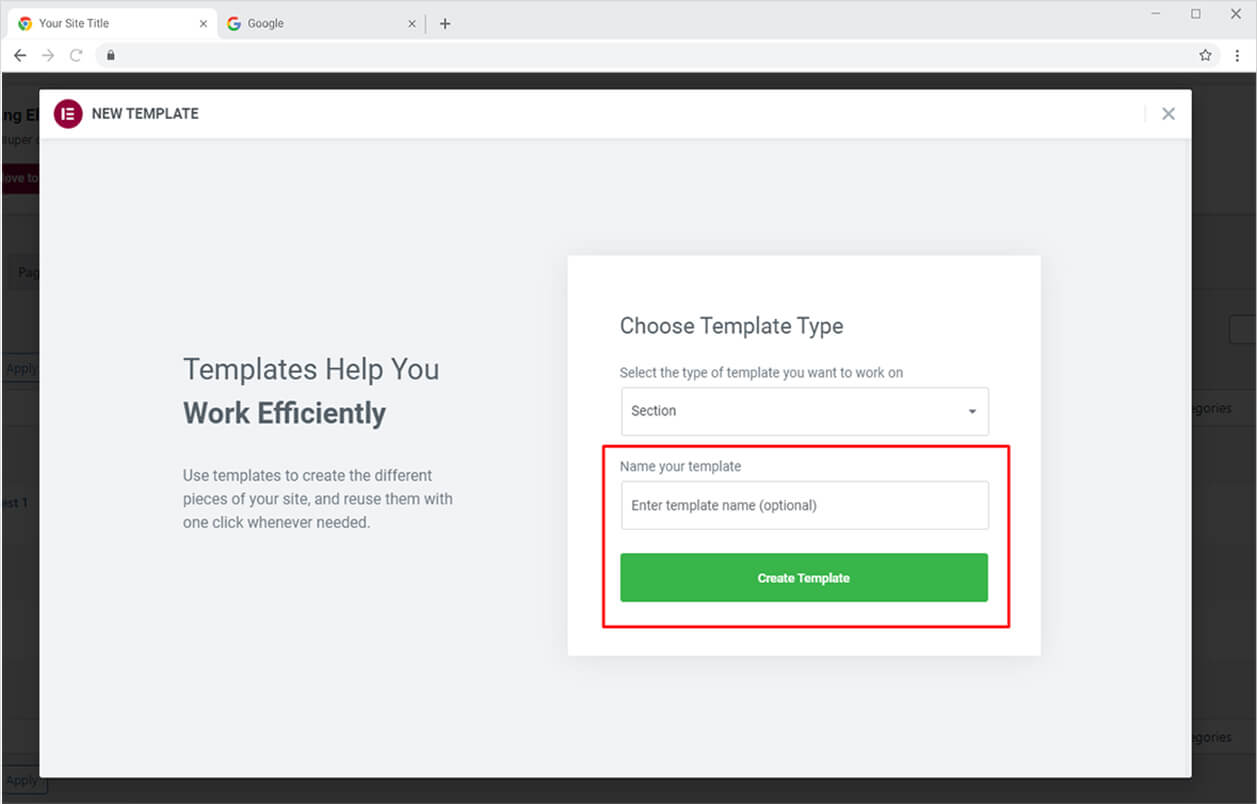
Task: Close the Google tab
Action: 412,23
